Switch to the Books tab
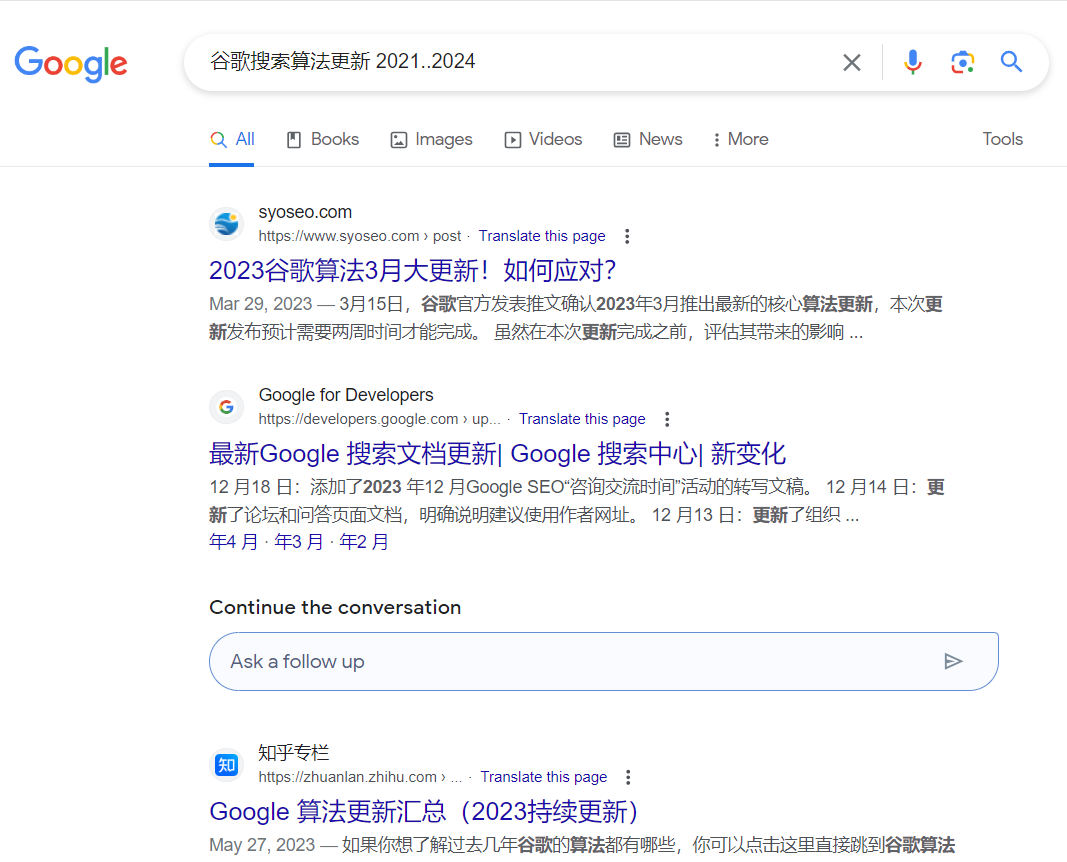This screenshot has height=862, width=1067. (x=323, y=139)
